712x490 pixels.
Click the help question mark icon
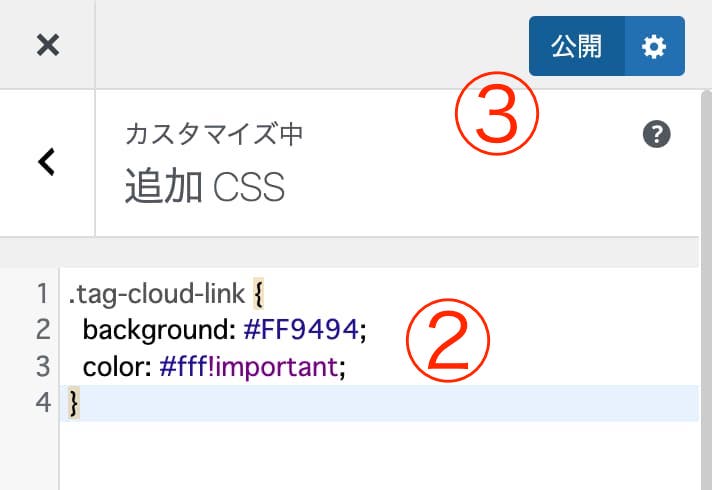click(x=656, y=134)
